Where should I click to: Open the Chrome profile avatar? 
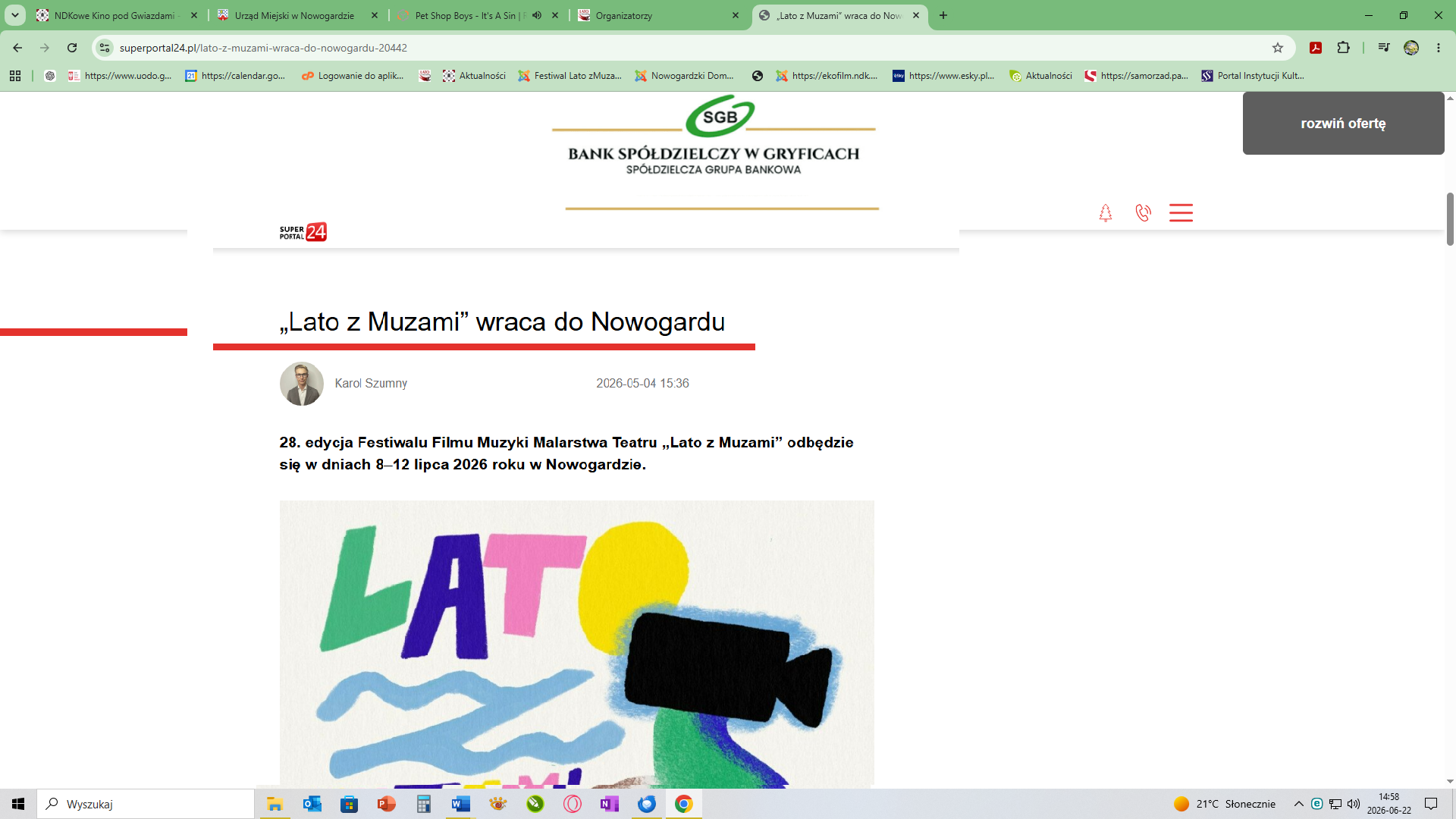tap(1411, 48)
